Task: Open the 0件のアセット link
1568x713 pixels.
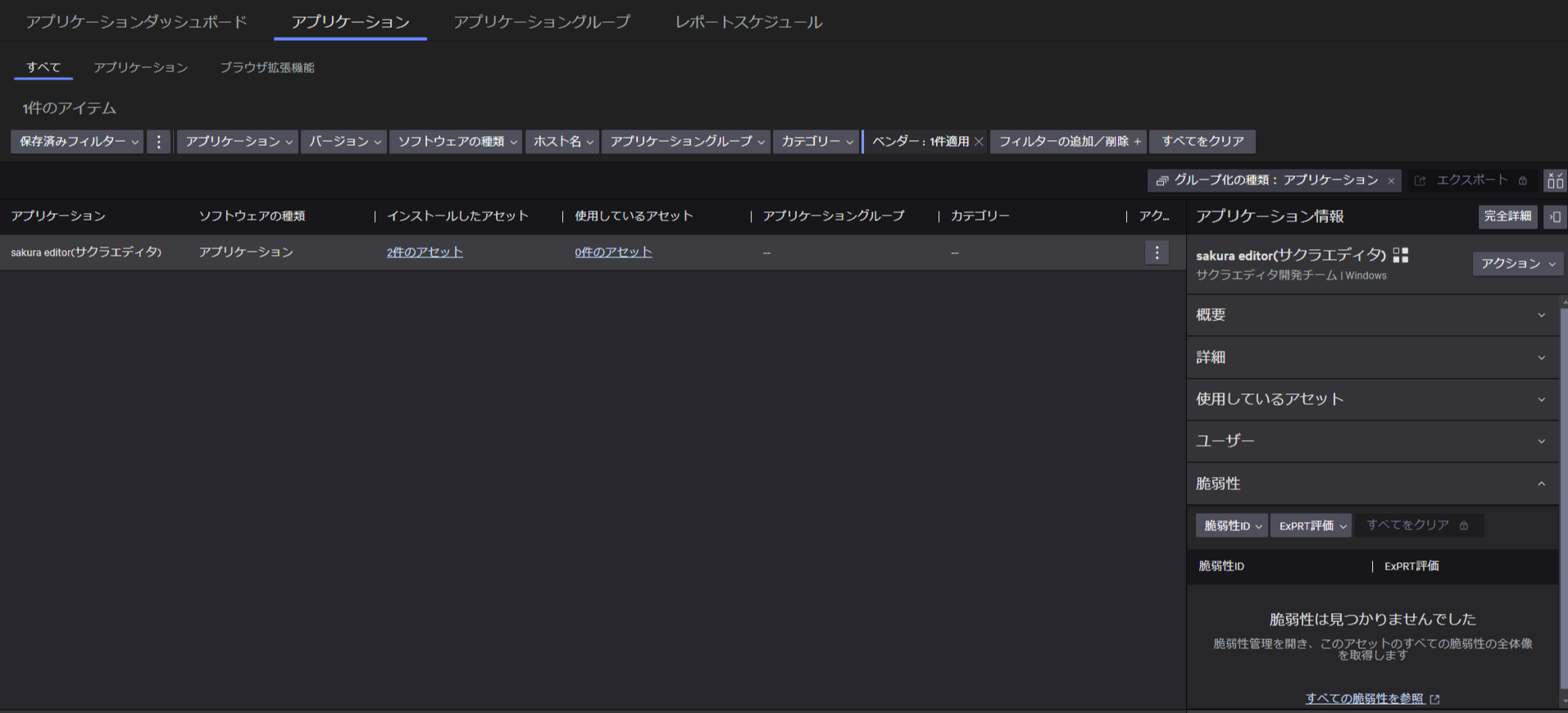Action: click(613, 252)
